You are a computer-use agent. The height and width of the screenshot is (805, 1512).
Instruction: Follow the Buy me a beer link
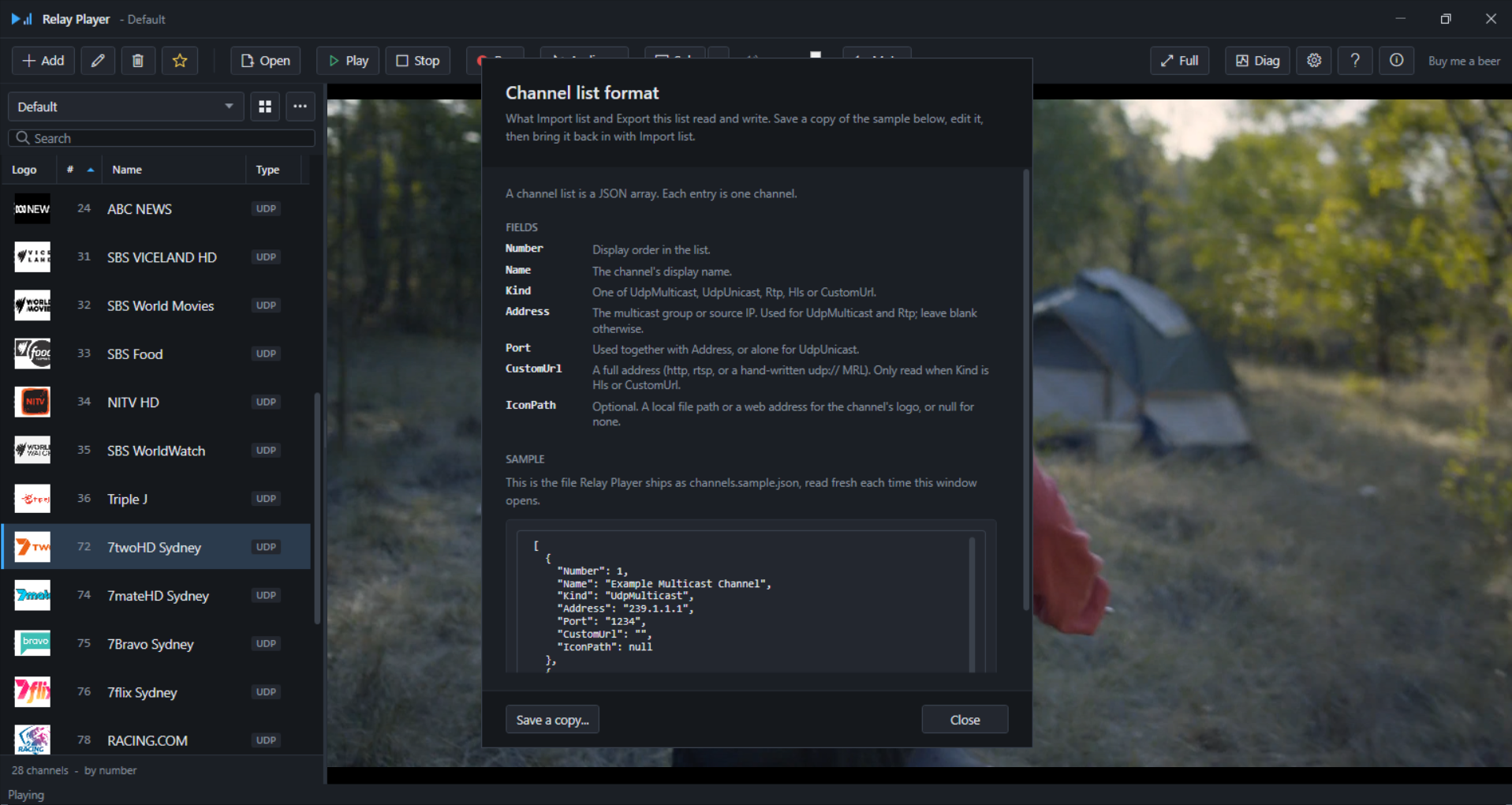click(1464, 61)
